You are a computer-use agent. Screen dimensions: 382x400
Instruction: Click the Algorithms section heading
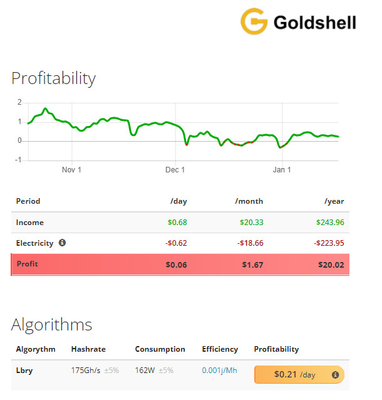coord(52,324)
